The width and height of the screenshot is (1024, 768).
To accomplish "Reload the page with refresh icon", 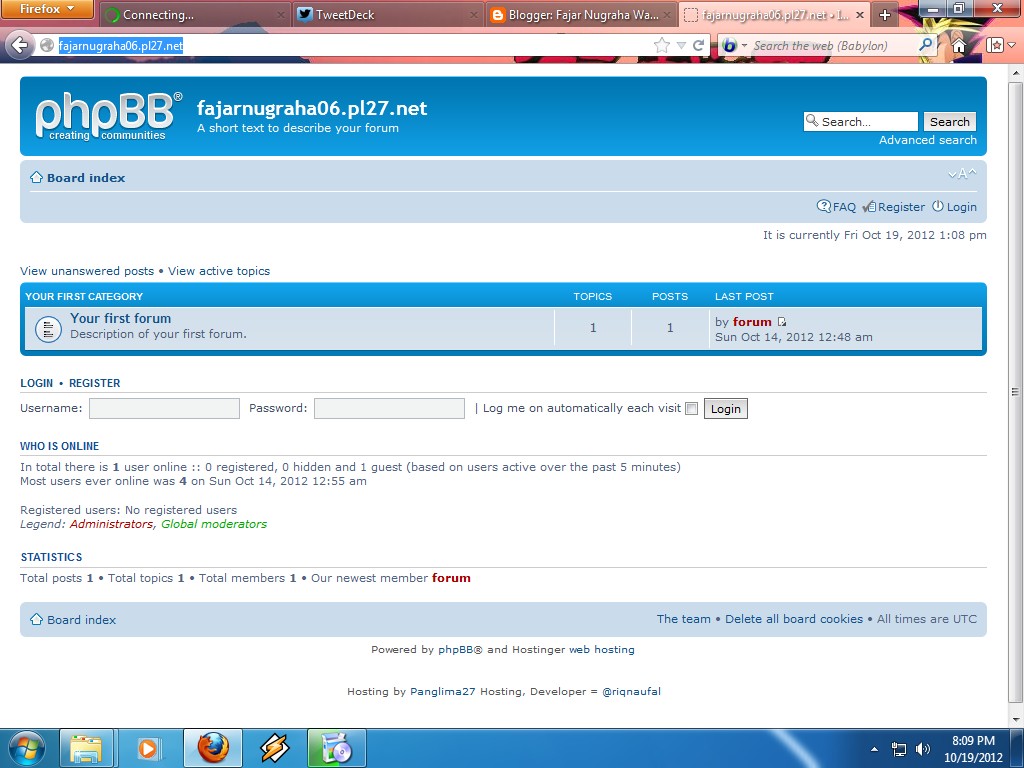I will [x=698, y=45].
